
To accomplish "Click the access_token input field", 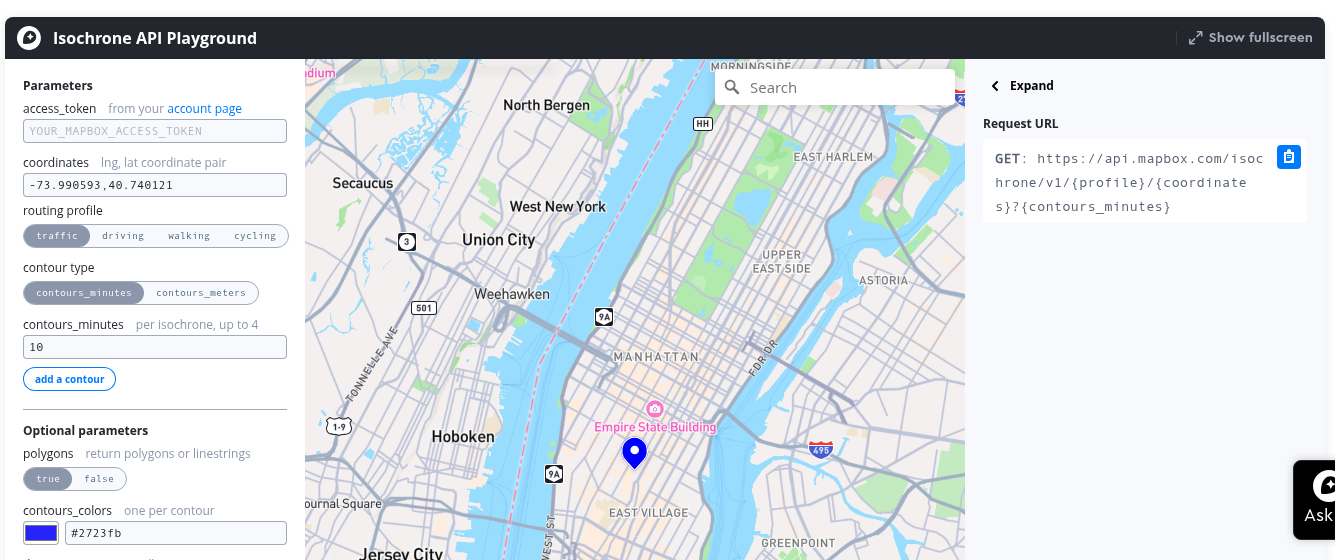I will (x=155, y=131).
